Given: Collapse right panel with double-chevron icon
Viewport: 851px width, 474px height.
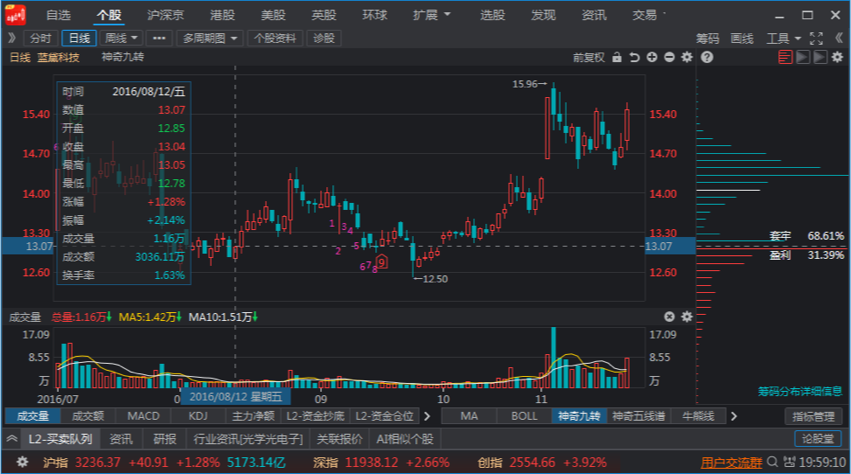Looking at the screenshot, I should coord(839,38).
